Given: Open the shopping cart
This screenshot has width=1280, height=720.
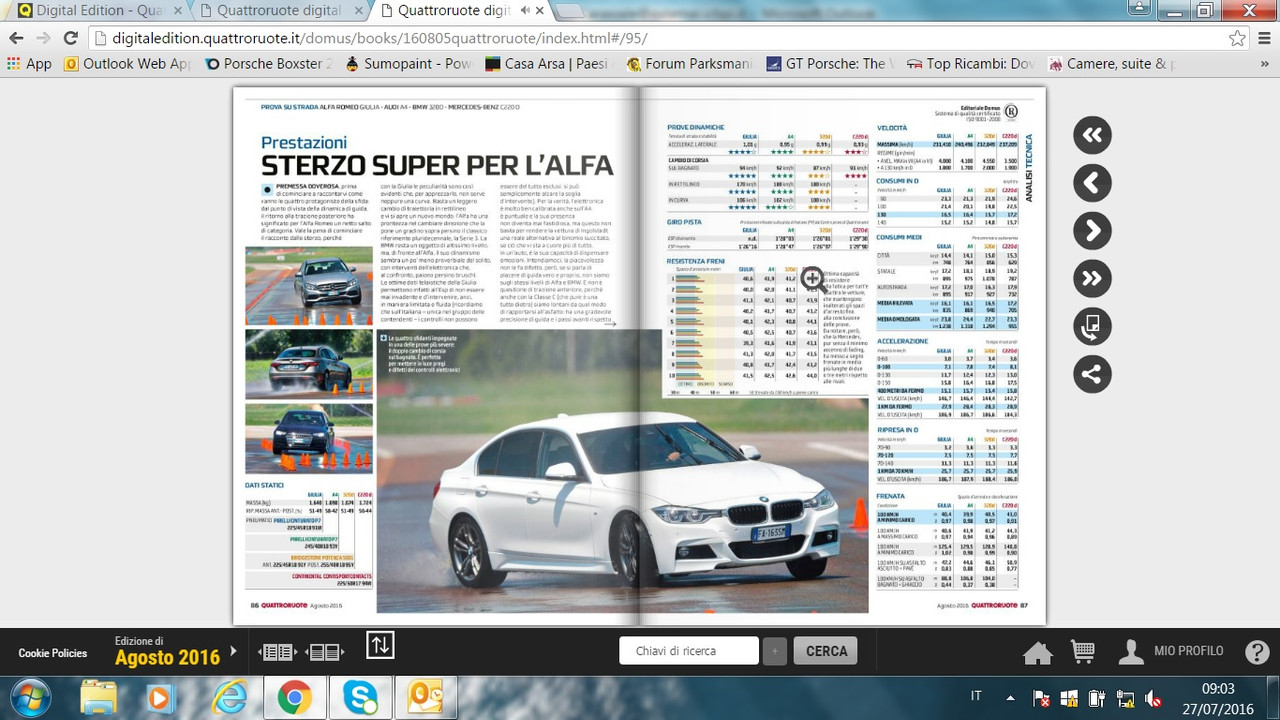Looking at the screenshot, I should click(x=1082, y=652).
